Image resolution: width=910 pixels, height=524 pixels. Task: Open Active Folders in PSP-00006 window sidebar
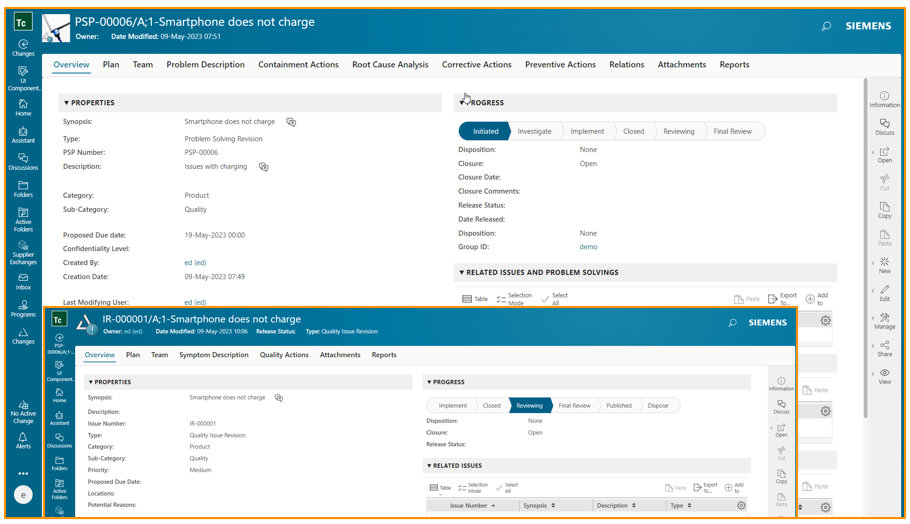click(23, 219)
